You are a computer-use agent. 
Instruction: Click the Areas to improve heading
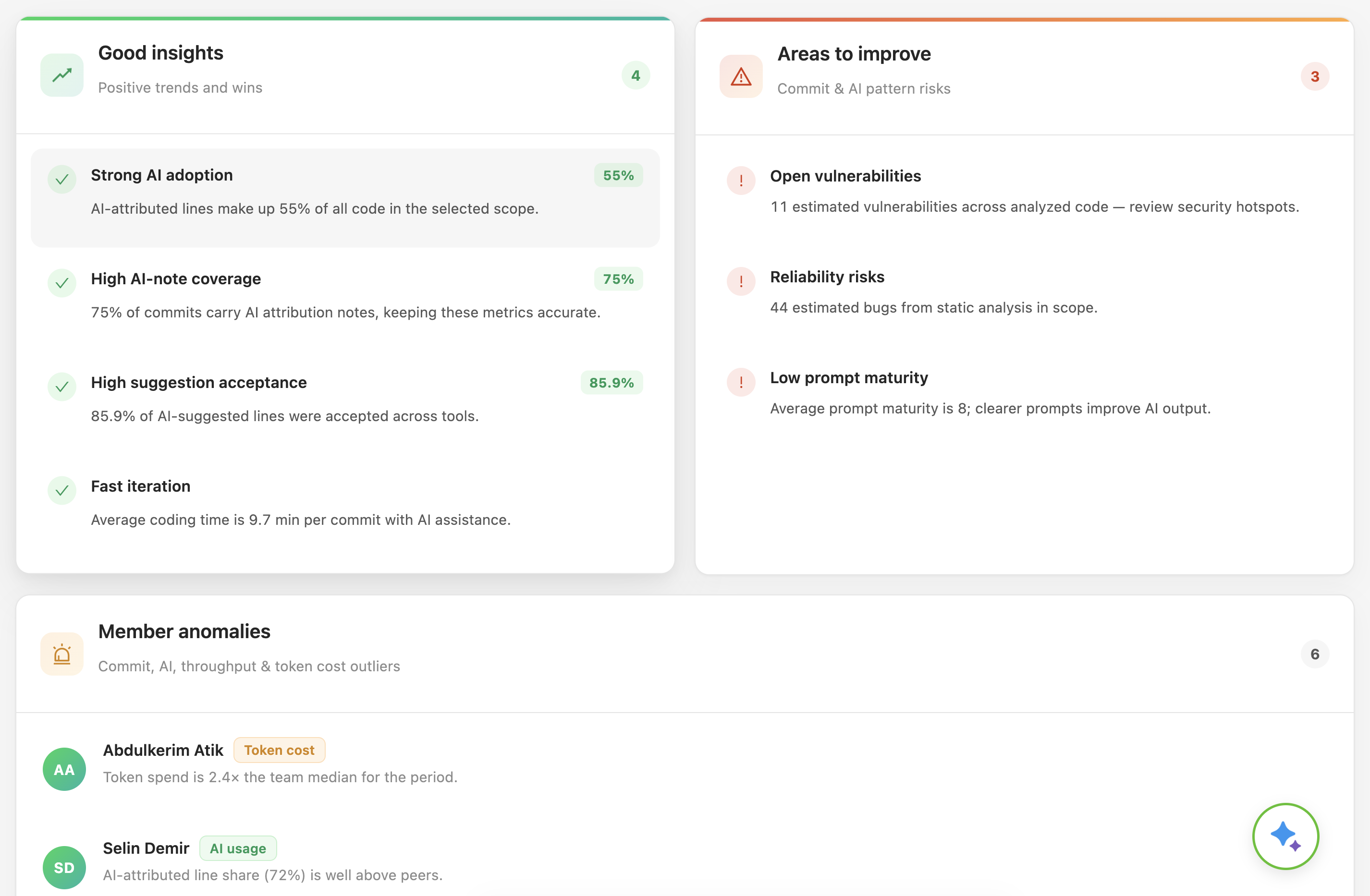854,54
